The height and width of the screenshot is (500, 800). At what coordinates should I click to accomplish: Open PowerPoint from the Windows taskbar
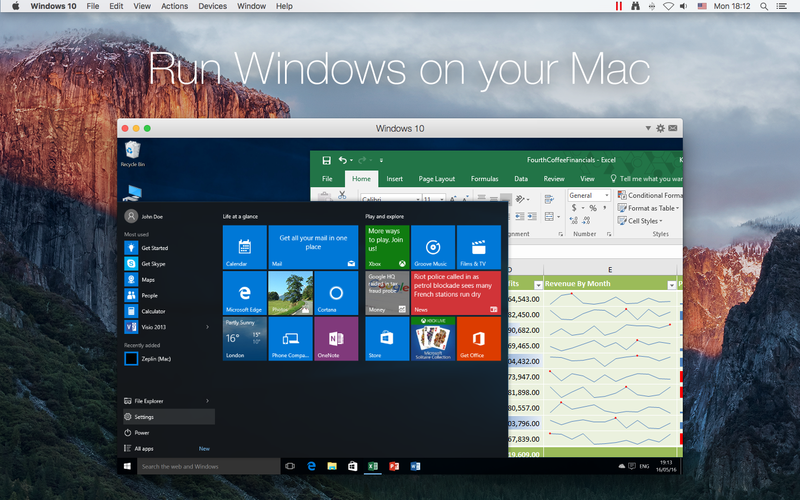[394, 466]
